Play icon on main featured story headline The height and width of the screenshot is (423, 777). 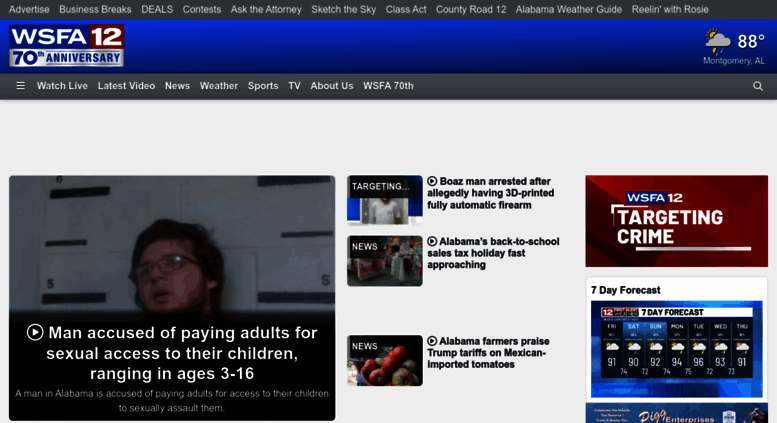[x=35, y=332]
